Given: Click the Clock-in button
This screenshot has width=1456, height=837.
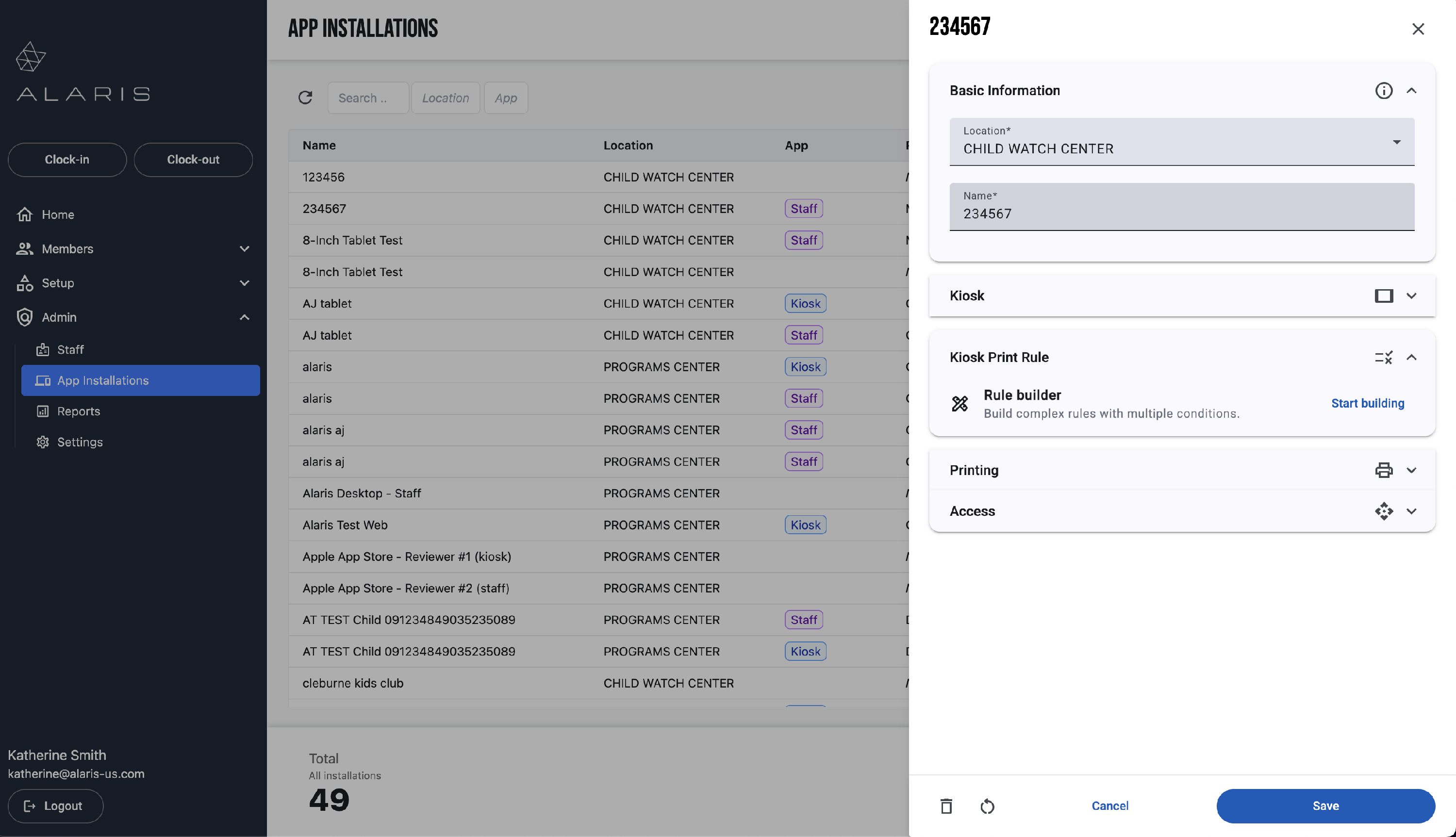Looking at the screenshot, I should tap(66, 159).
